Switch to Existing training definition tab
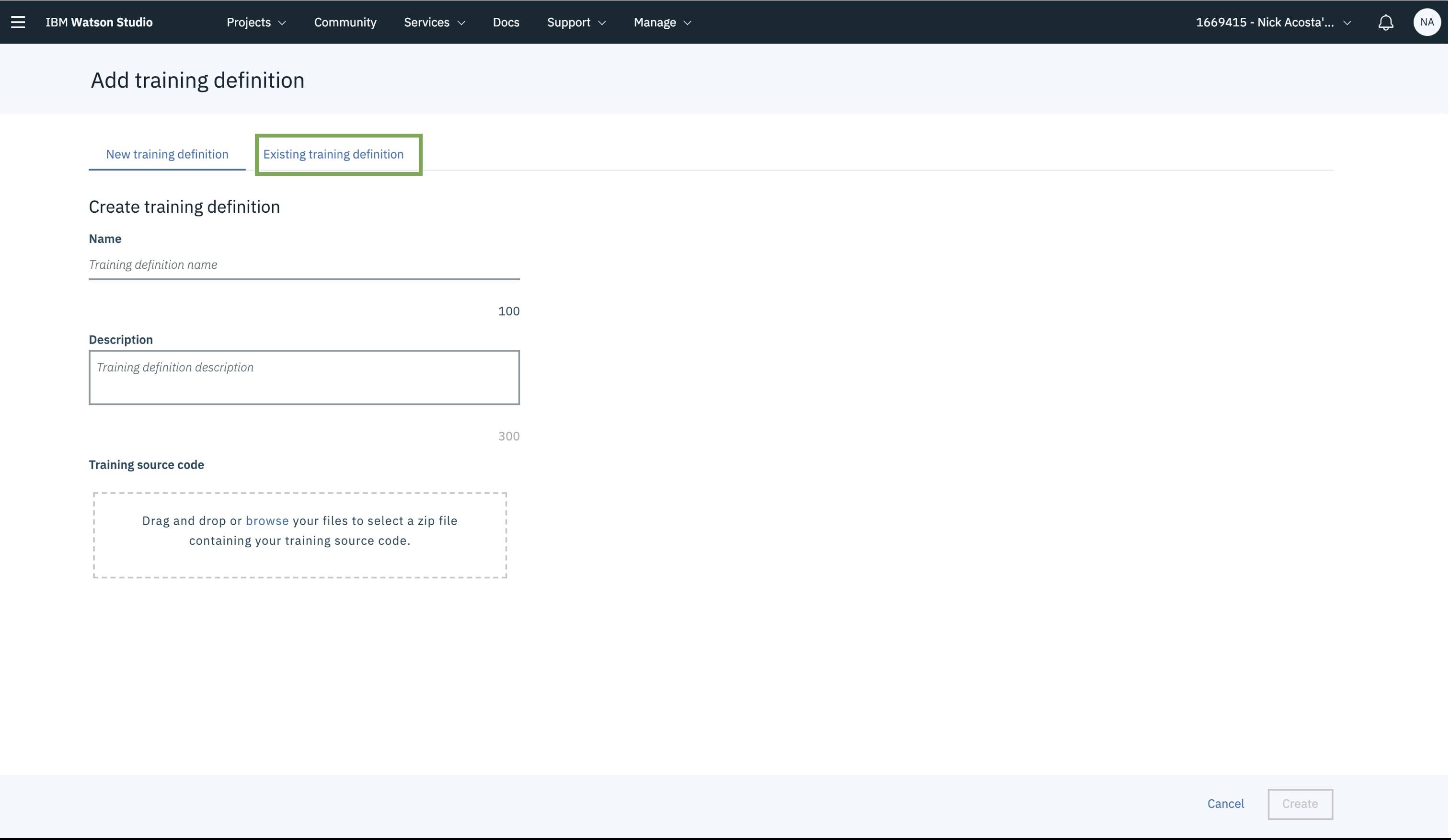 click(x=334, y=154)
